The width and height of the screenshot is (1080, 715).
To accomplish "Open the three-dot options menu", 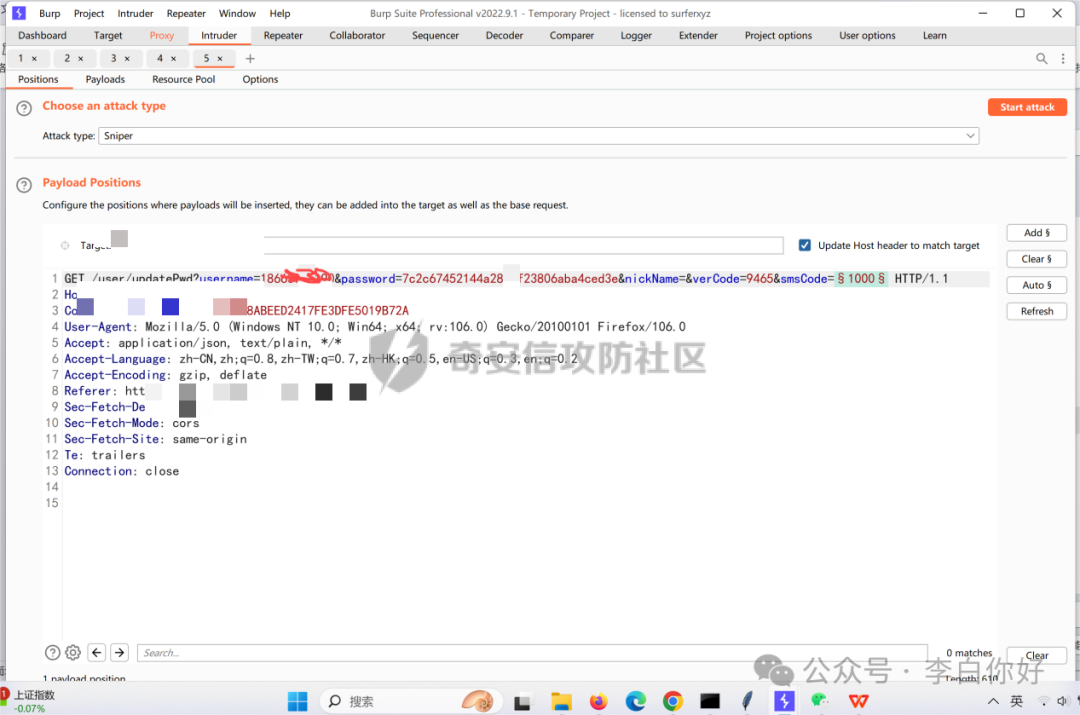I will (x=1063, y=59).
